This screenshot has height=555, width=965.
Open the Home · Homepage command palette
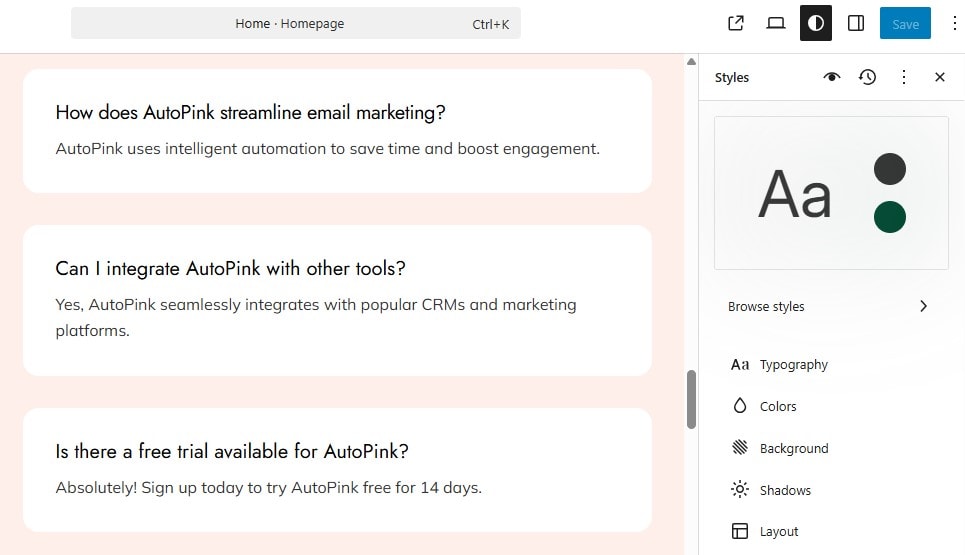click(x=295, y=23)
